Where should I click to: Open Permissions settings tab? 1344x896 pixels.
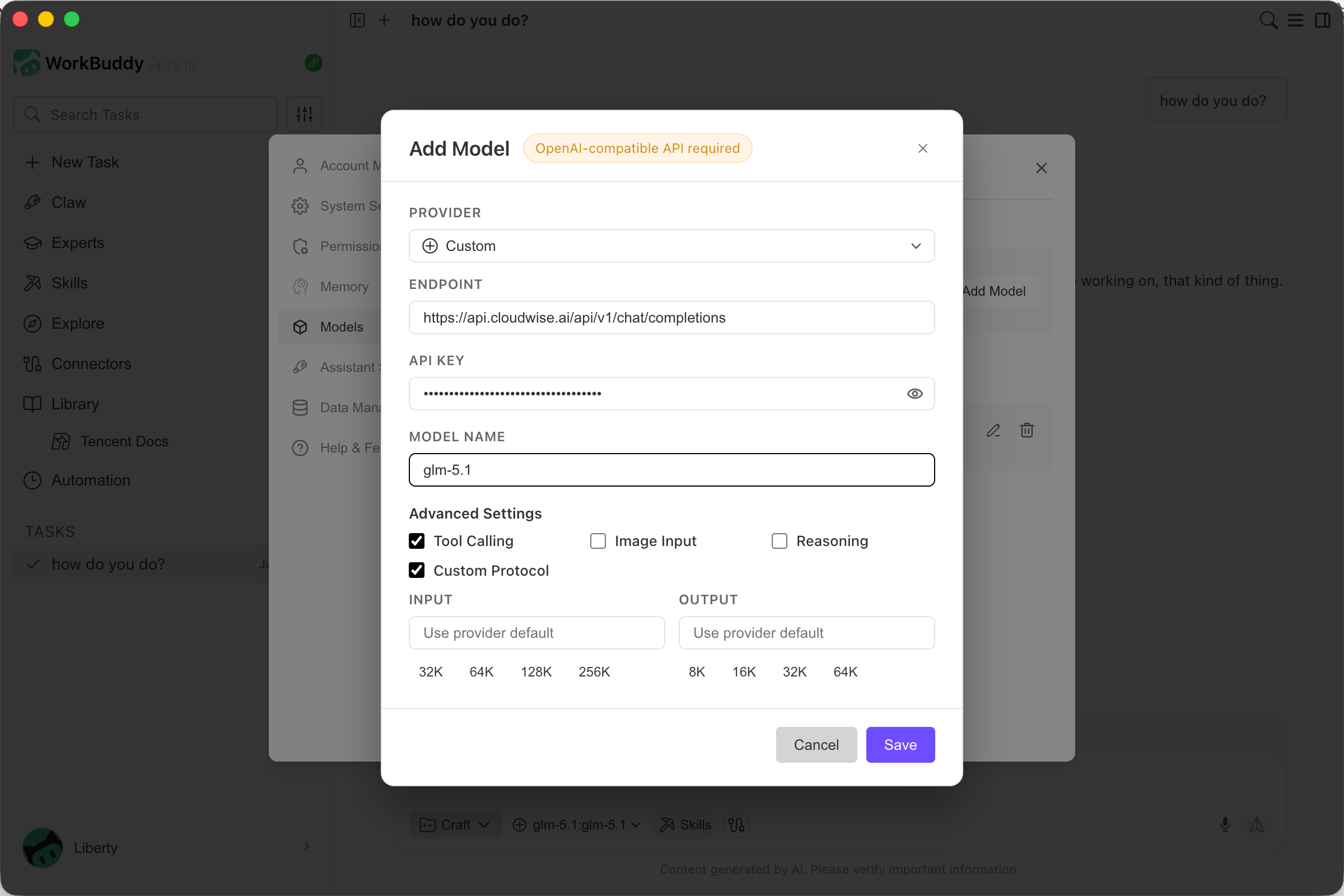coord(330,246)
